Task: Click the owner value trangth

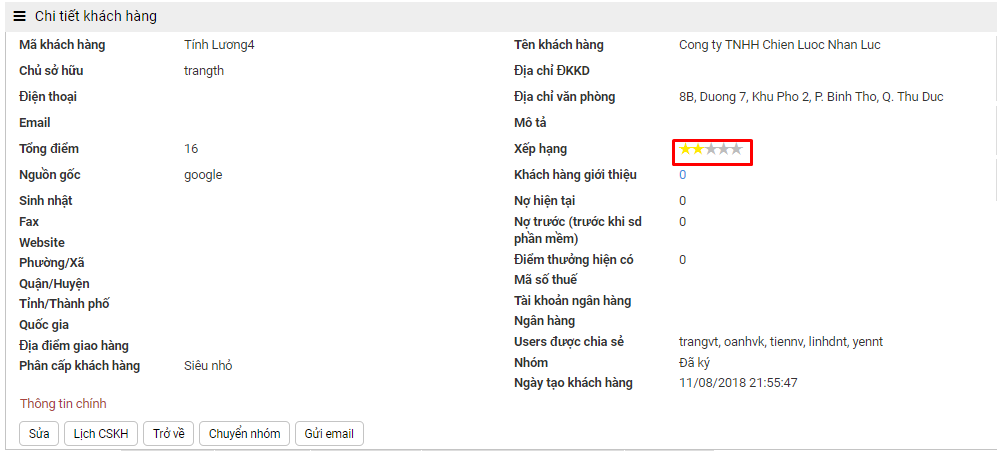Action: (x=204, y=71)
